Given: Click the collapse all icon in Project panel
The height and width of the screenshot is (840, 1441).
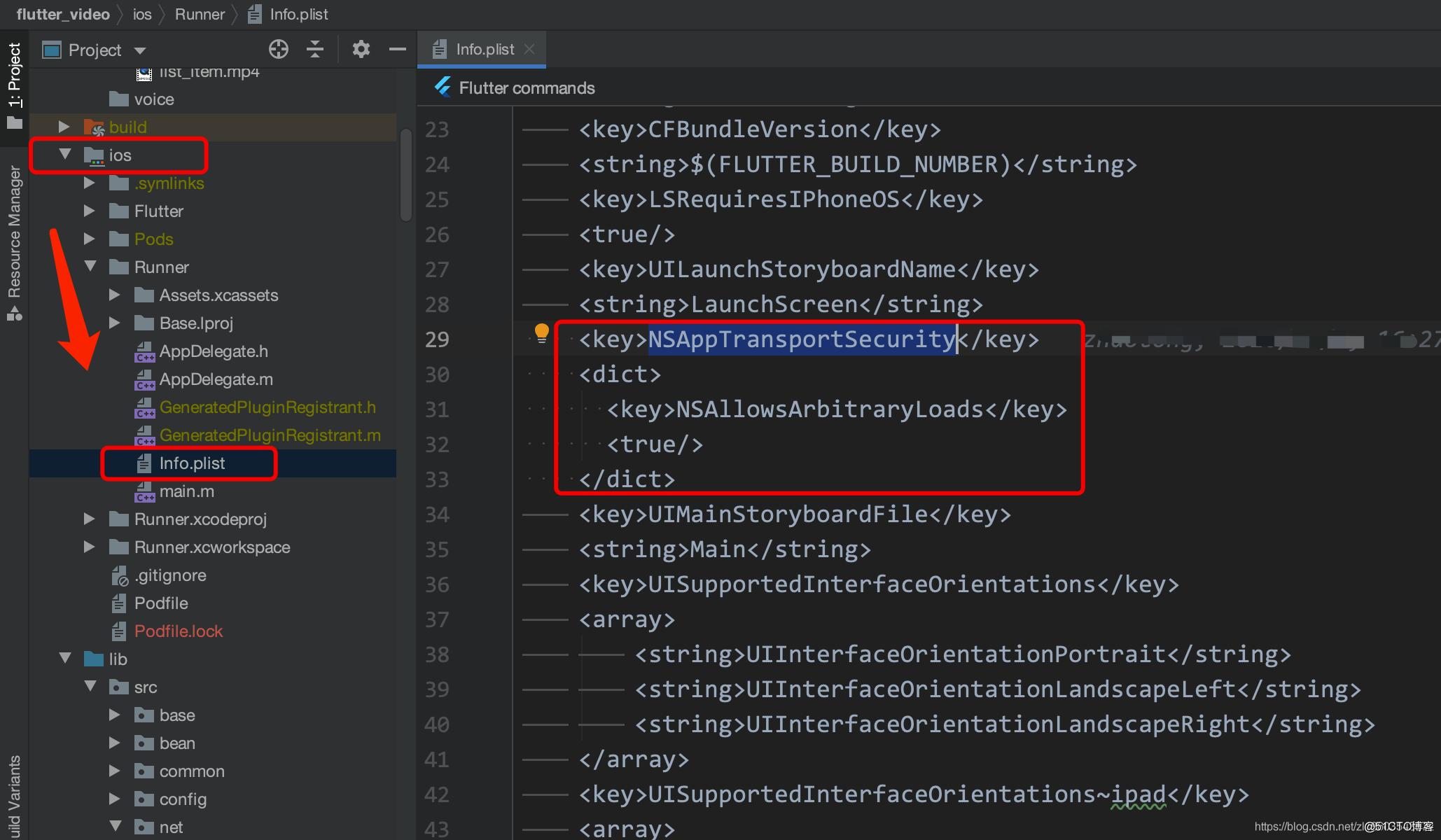Looking at the screenshot, I should 315,49.
